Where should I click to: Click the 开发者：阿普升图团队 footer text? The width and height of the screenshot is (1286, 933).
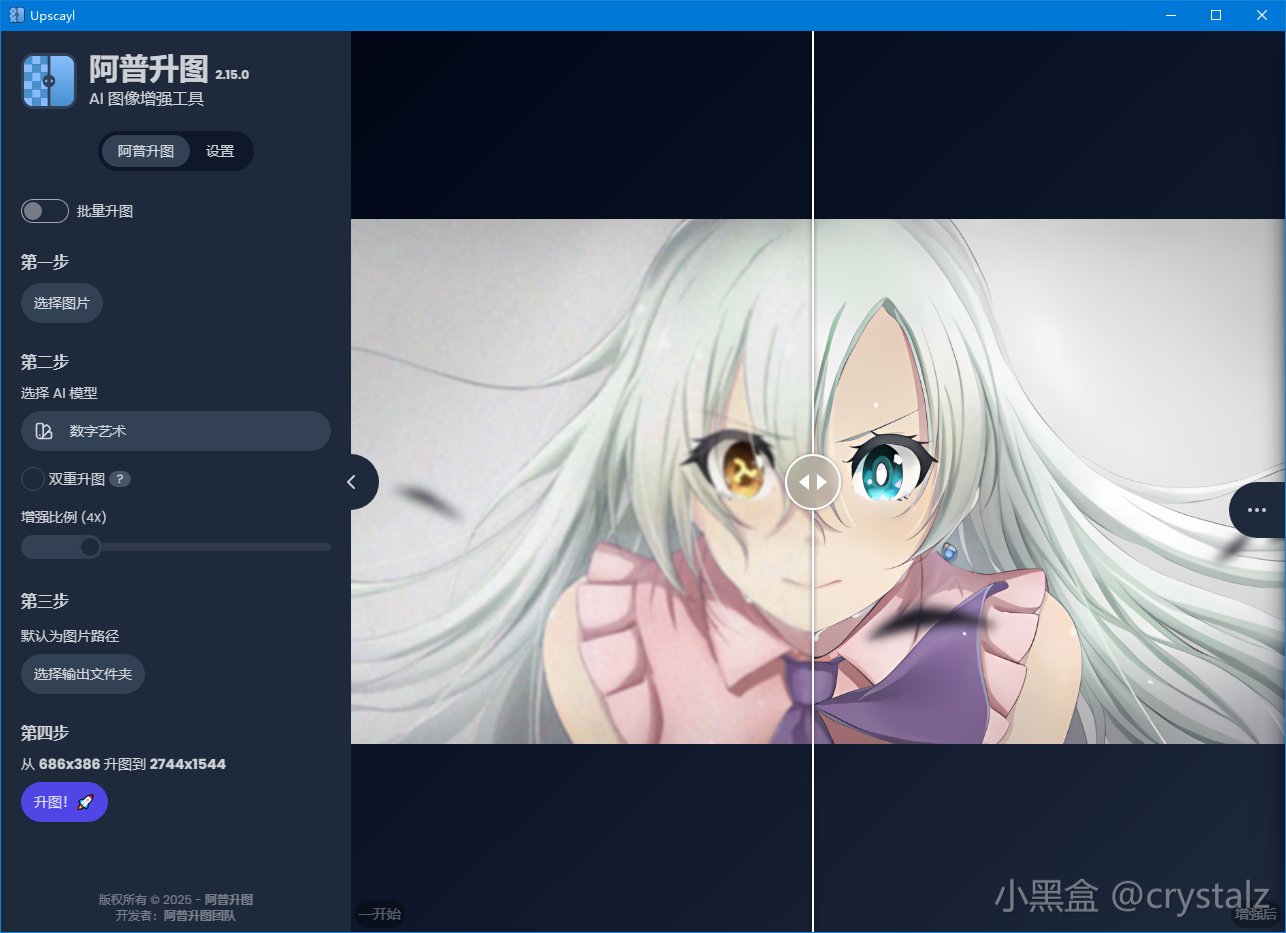(x=176, y=915)
